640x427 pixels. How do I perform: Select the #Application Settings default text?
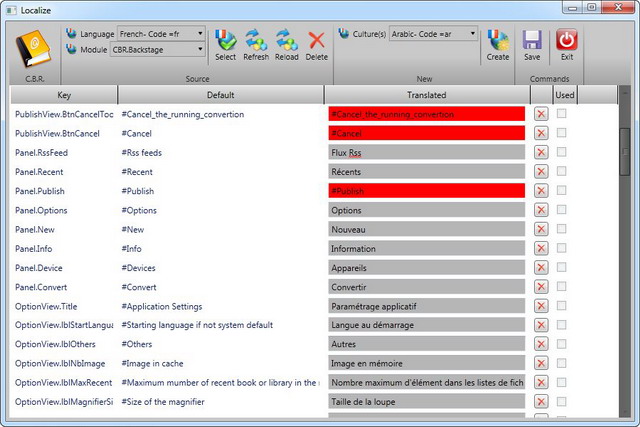(162, 306)
